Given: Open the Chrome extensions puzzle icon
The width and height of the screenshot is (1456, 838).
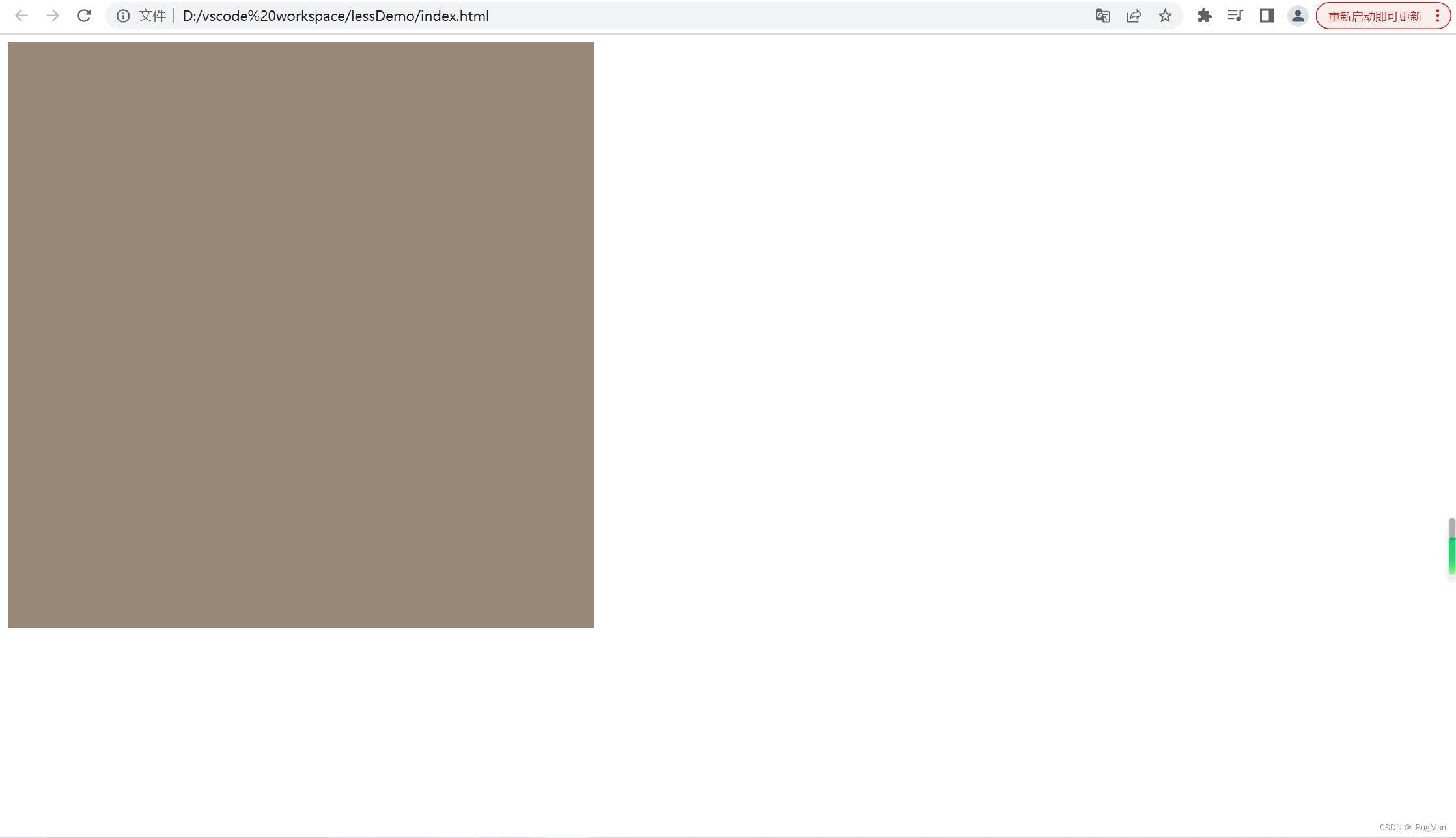Looking at the screenshot, I should pyautogui.click(x=1204, y=16).
